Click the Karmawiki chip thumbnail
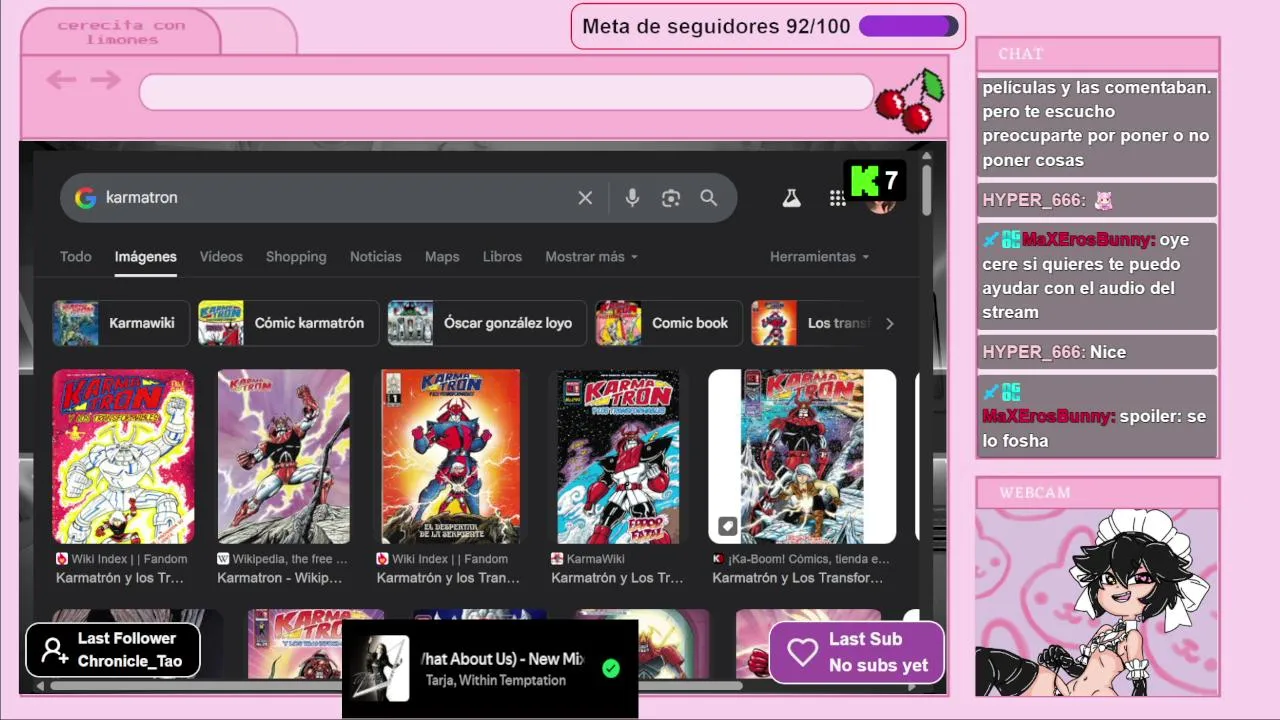 point(76,323)
